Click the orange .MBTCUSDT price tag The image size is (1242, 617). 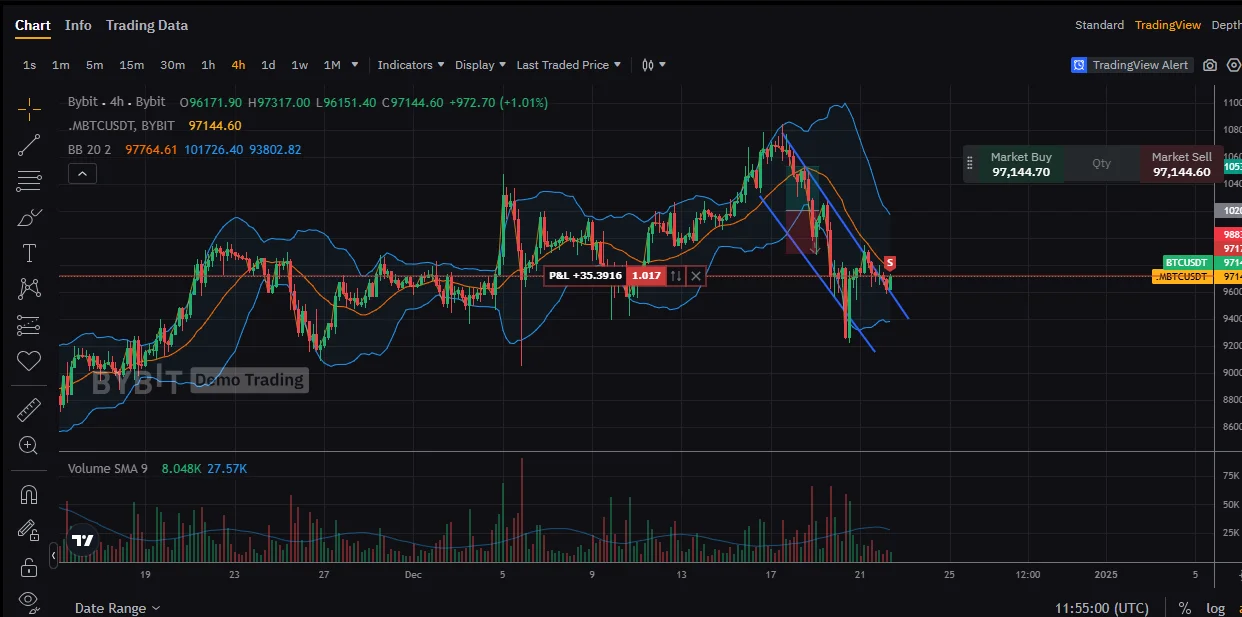[x=1182, y=276]
